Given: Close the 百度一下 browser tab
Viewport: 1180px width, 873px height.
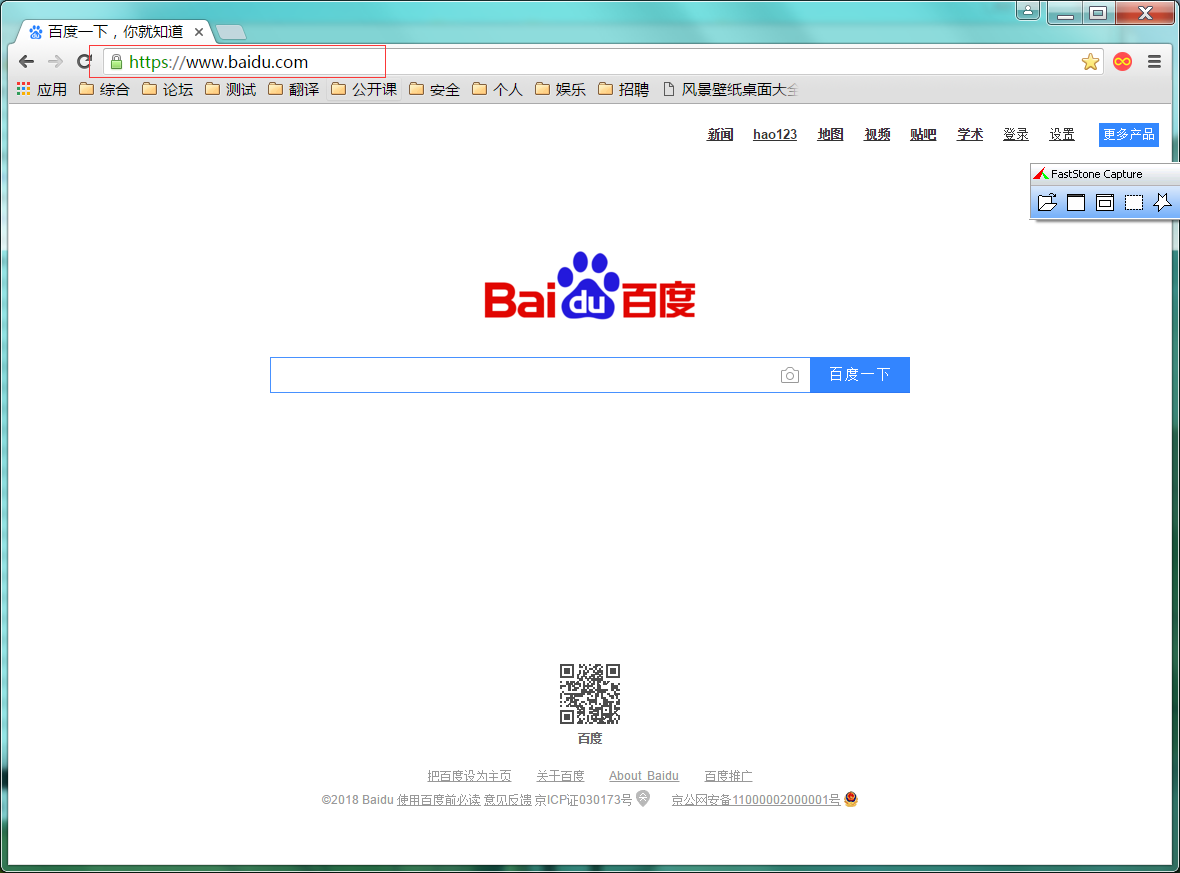Looking at the screenshot, I should 199,32.
